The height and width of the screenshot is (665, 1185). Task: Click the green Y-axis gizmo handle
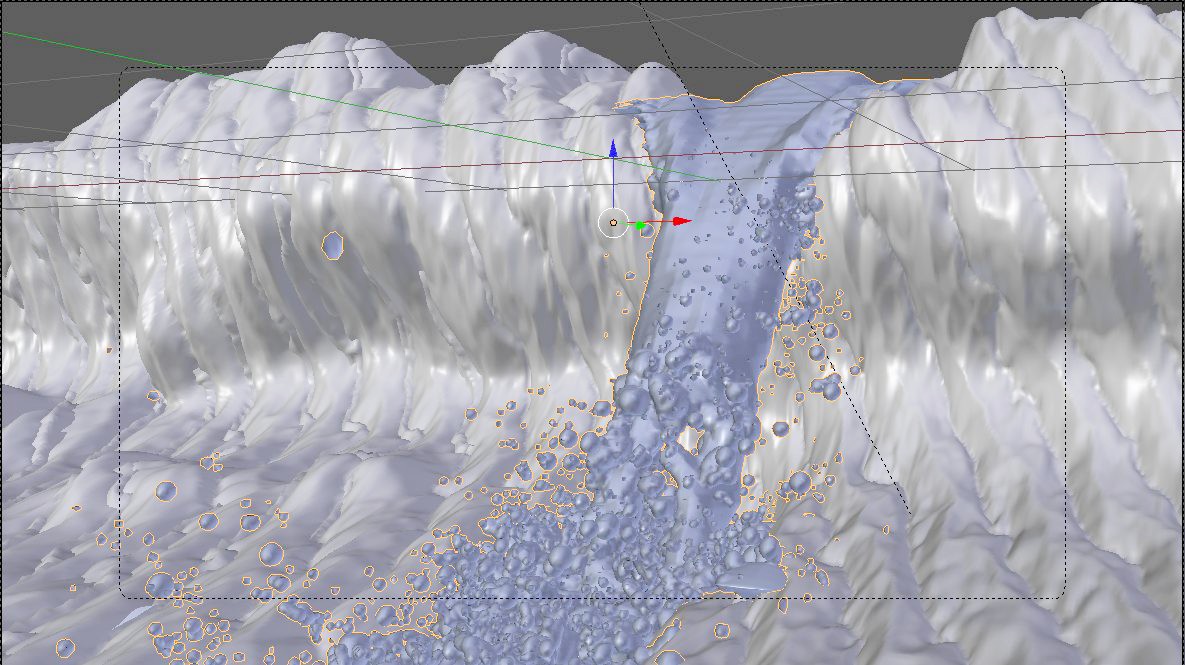tap(642, 226)
